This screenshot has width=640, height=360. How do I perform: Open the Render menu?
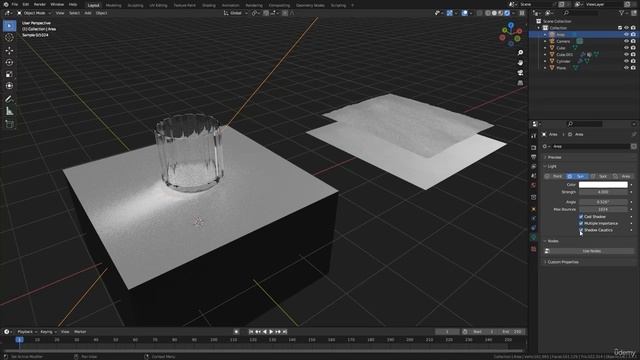coord(40,4)
